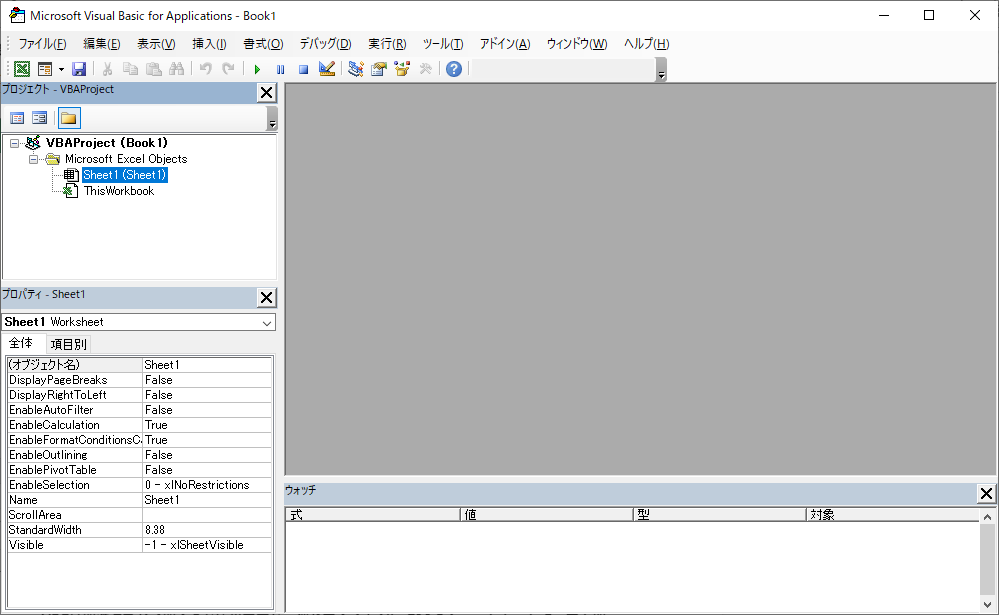
Task: Paste using the clipboard icon
Action: pyautogui.click(x=154, y=69)
